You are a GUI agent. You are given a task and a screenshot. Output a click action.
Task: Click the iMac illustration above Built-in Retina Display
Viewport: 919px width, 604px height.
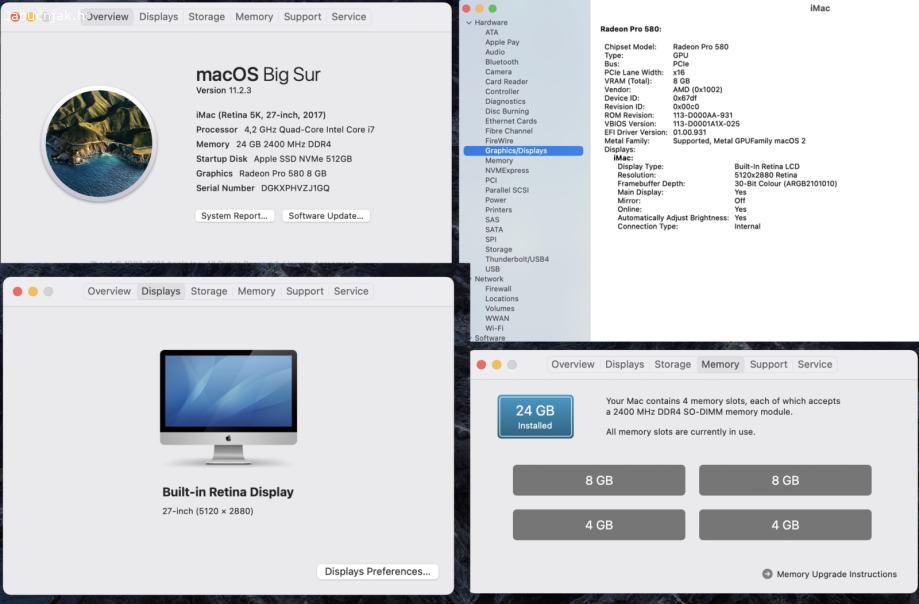pyautogui.click(x=229, y=407)
